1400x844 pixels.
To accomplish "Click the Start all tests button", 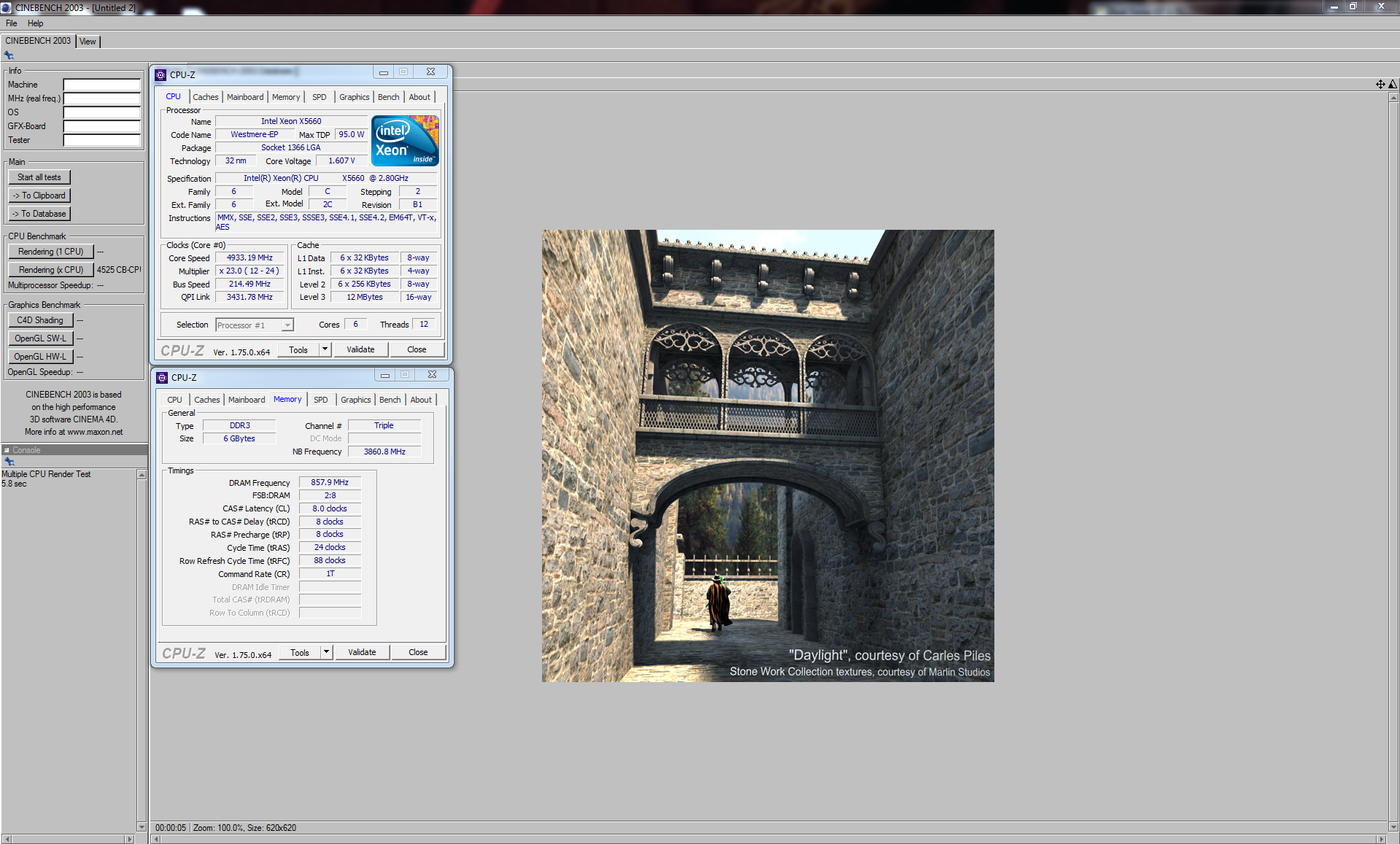I will point(39,177).
